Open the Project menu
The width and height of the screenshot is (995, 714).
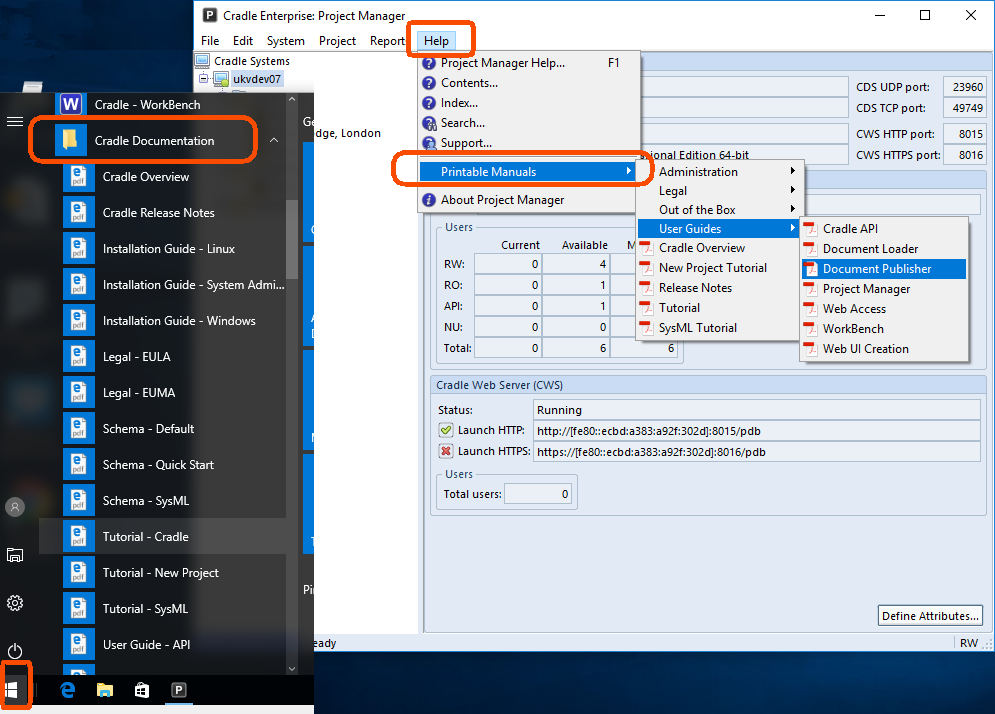tap(337, 41)
